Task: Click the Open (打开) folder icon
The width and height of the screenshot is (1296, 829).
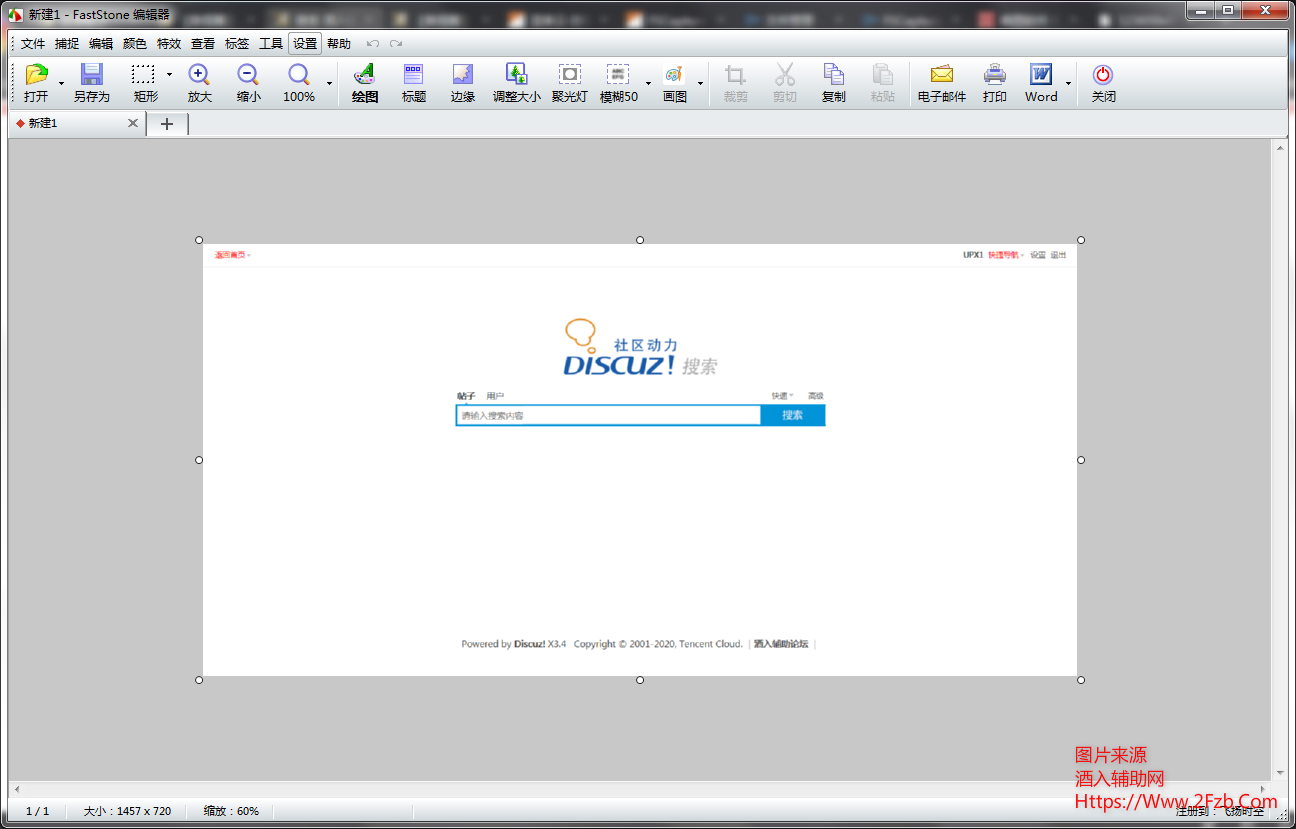Action: point(36,75)
